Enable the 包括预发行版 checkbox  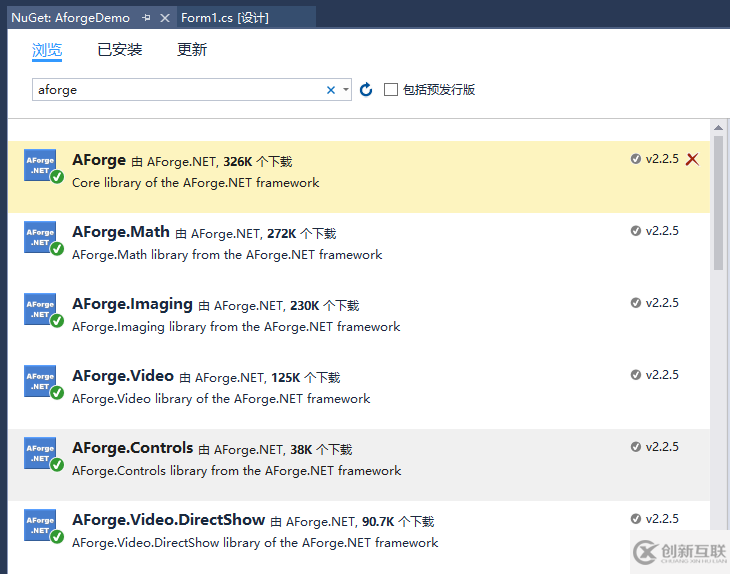tap(391, 89)
